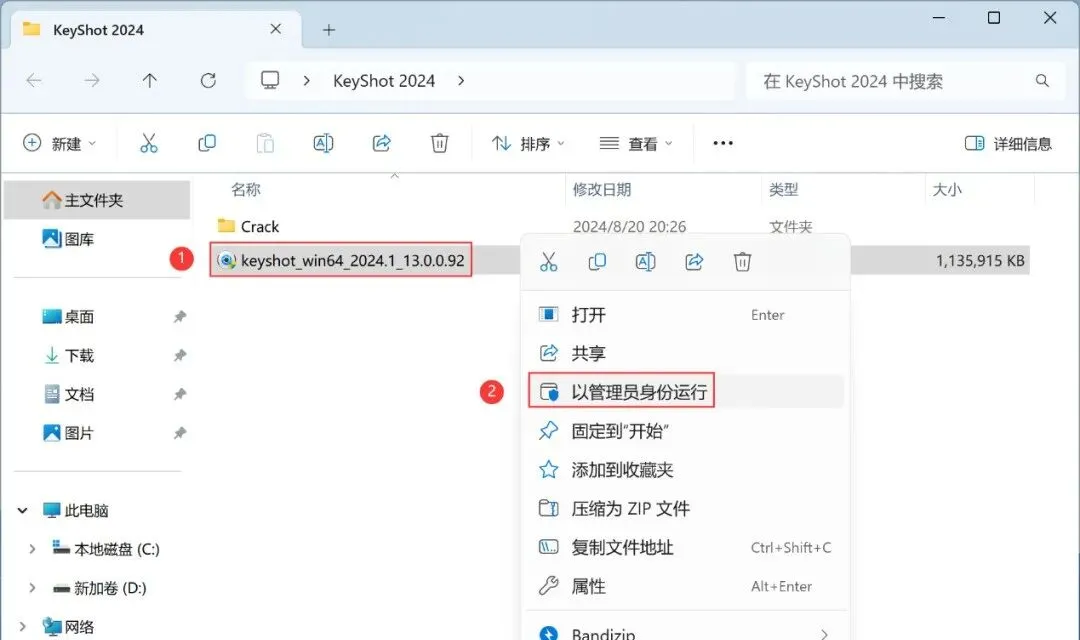Click the Rename icon in the toolbar
Screen dimensions: 1080x640
(323, 143)
